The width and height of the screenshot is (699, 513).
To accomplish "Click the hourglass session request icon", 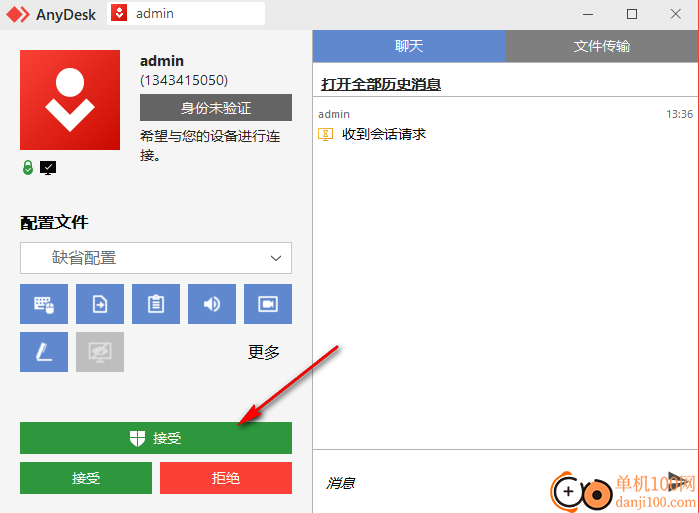I will pos(325,134).
